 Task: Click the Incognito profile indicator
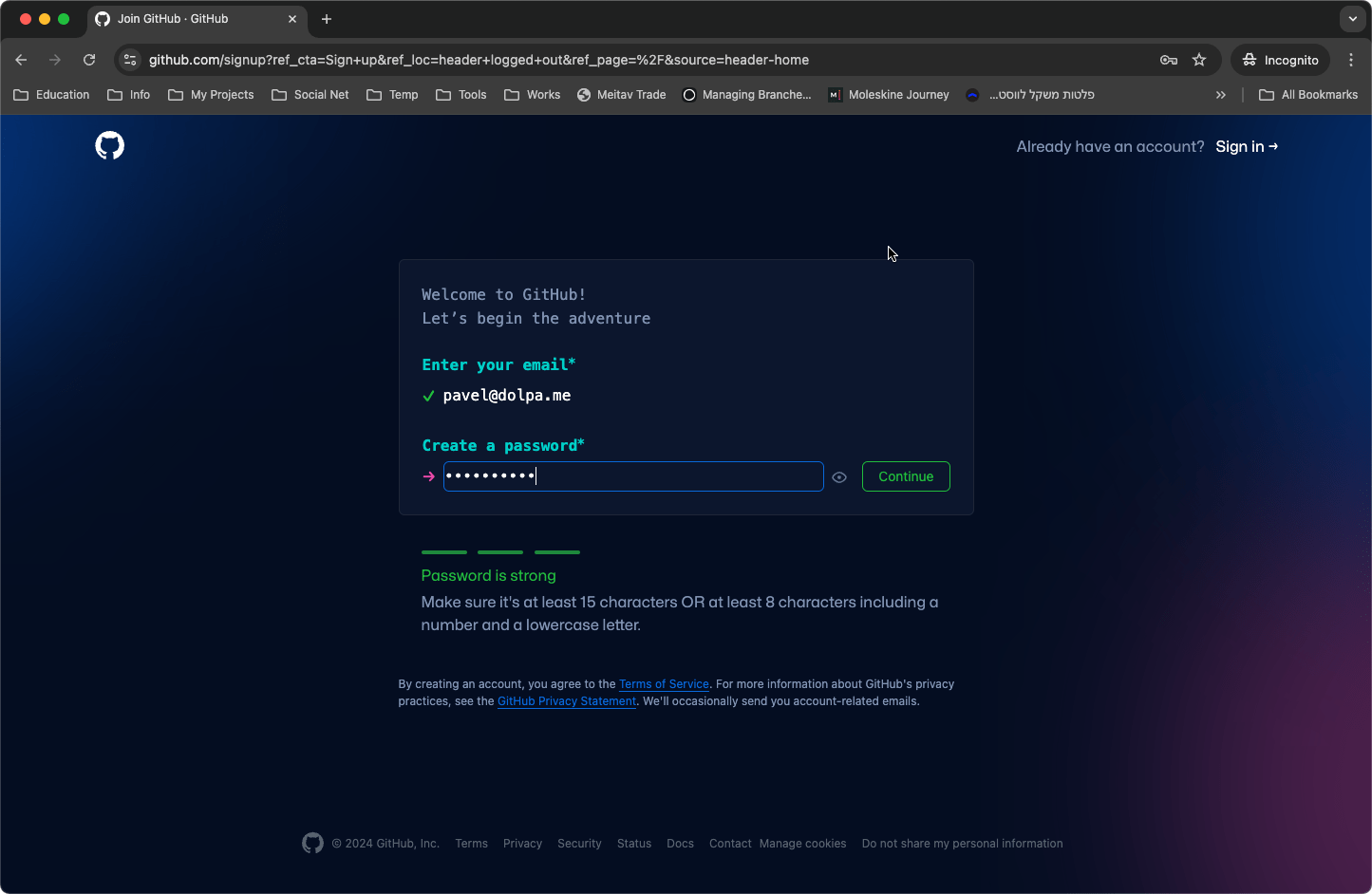tap(1280, 60)
